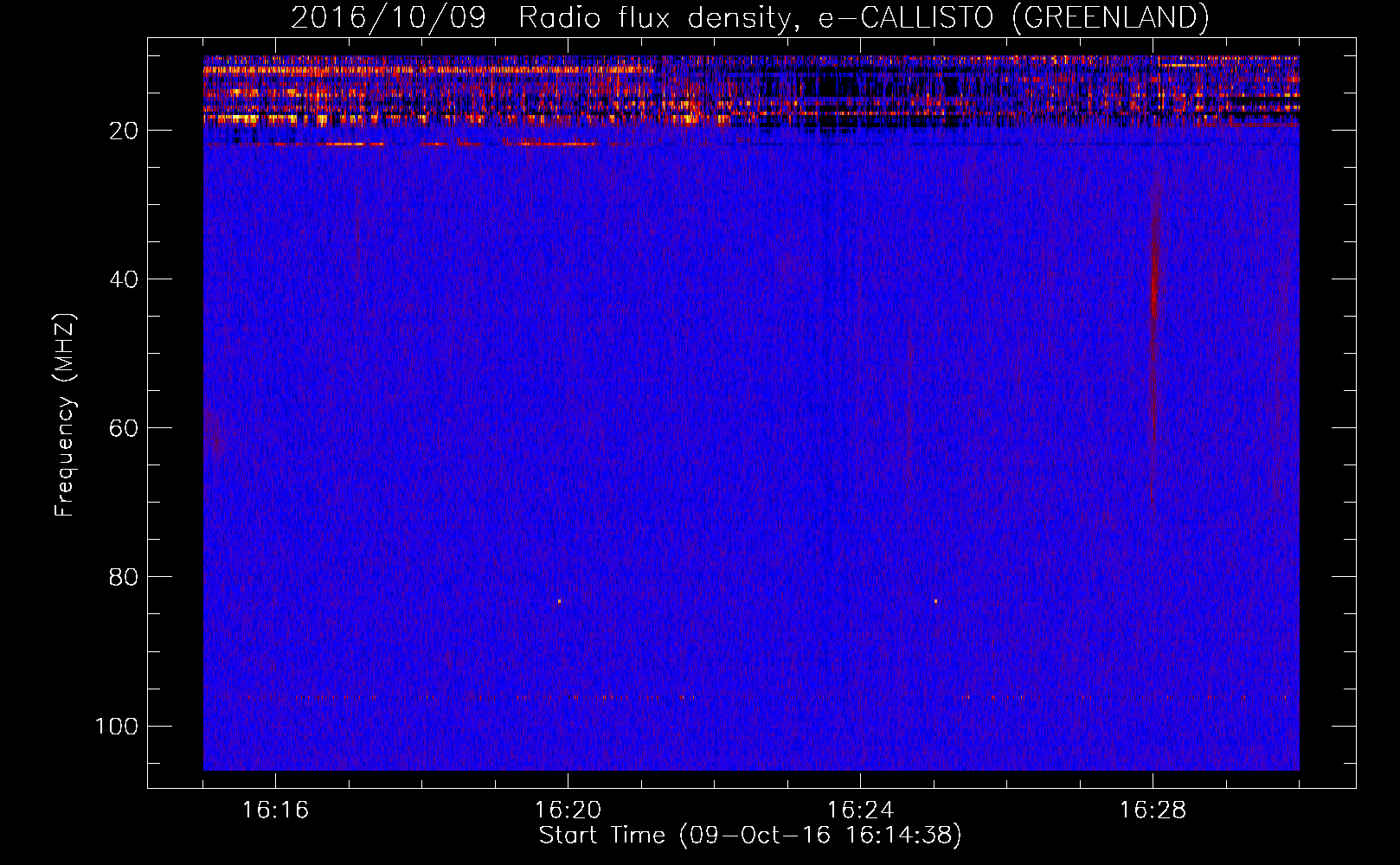Click the '100' frequency tick label

[117, 726]
